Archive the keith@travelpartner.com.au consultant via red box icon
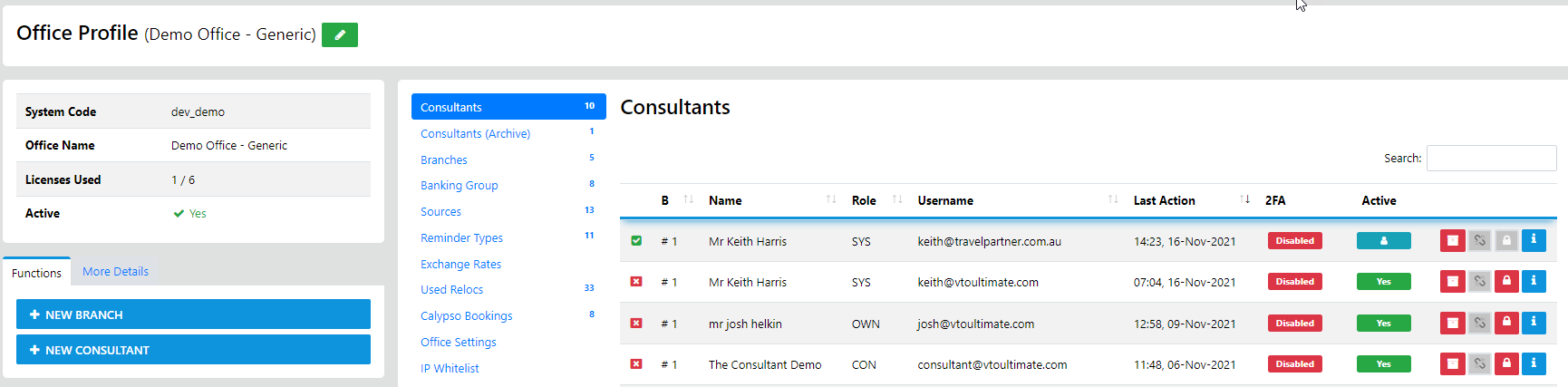The width and height of the screenshot is (1568, 387). [1452, 241]
